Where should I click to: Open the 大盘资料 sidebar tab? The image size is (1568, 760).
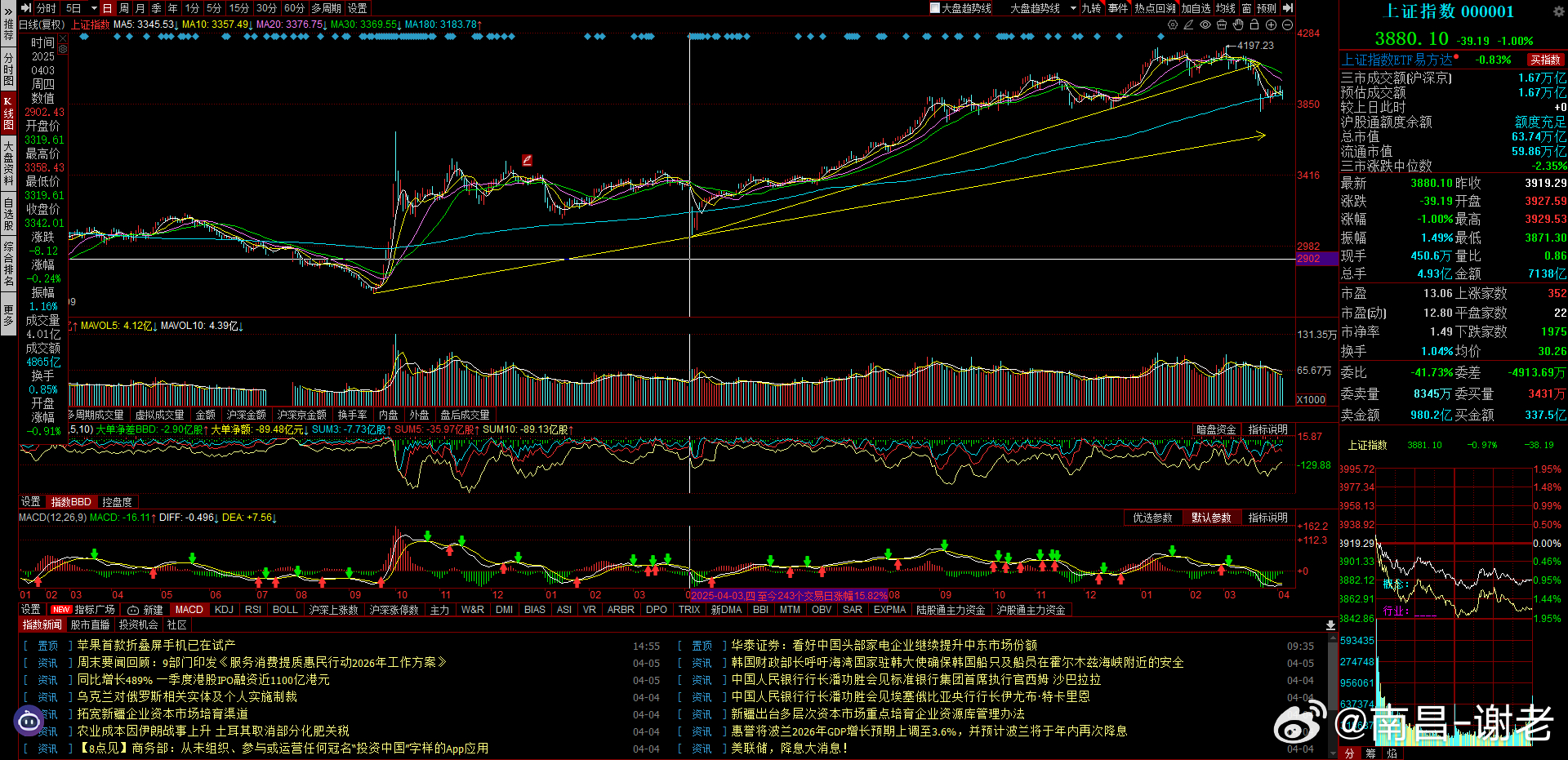(x=8, y=162)
